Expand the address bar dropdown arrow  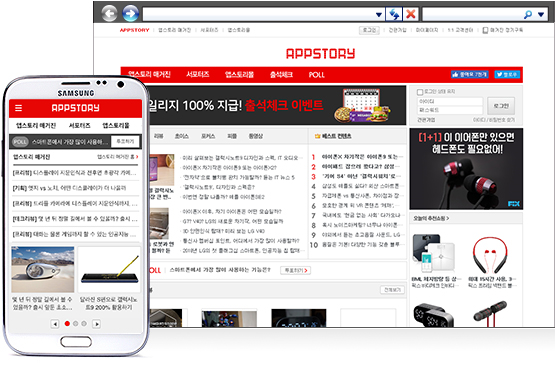point(378,15)
